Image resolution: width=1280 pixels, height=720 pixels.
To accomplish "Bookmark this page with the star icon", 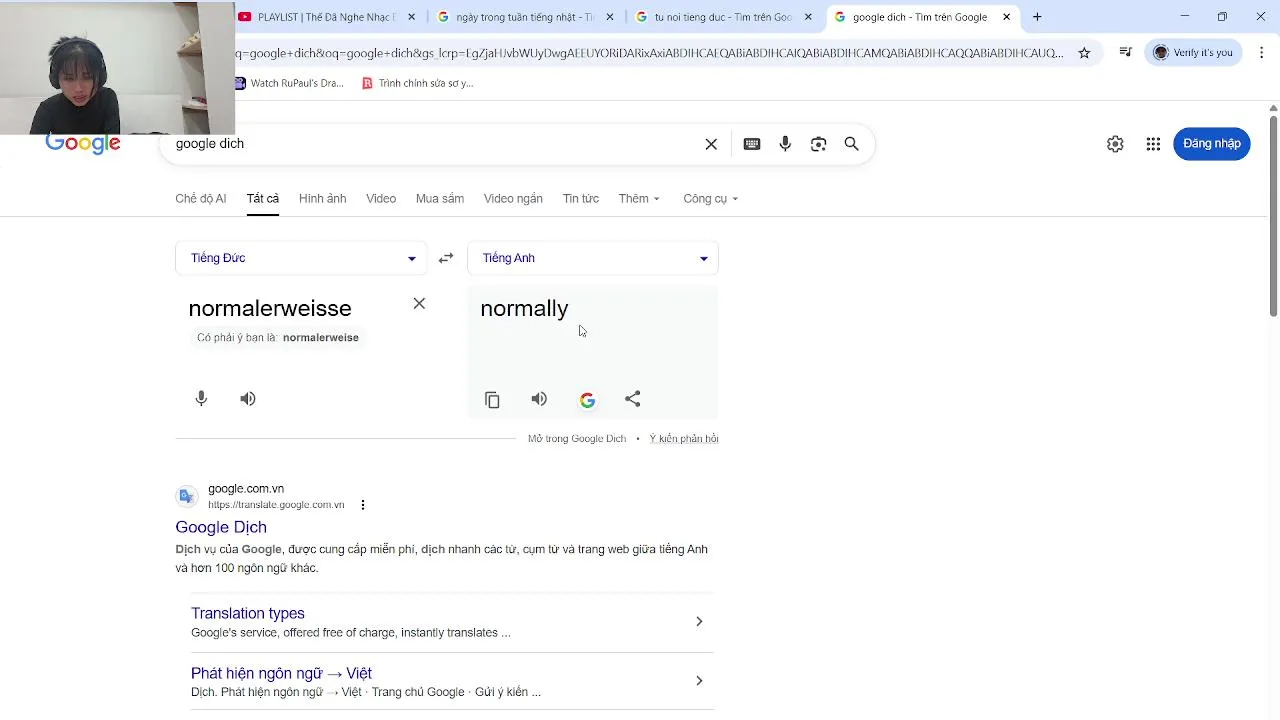I will pos(1084,53).
